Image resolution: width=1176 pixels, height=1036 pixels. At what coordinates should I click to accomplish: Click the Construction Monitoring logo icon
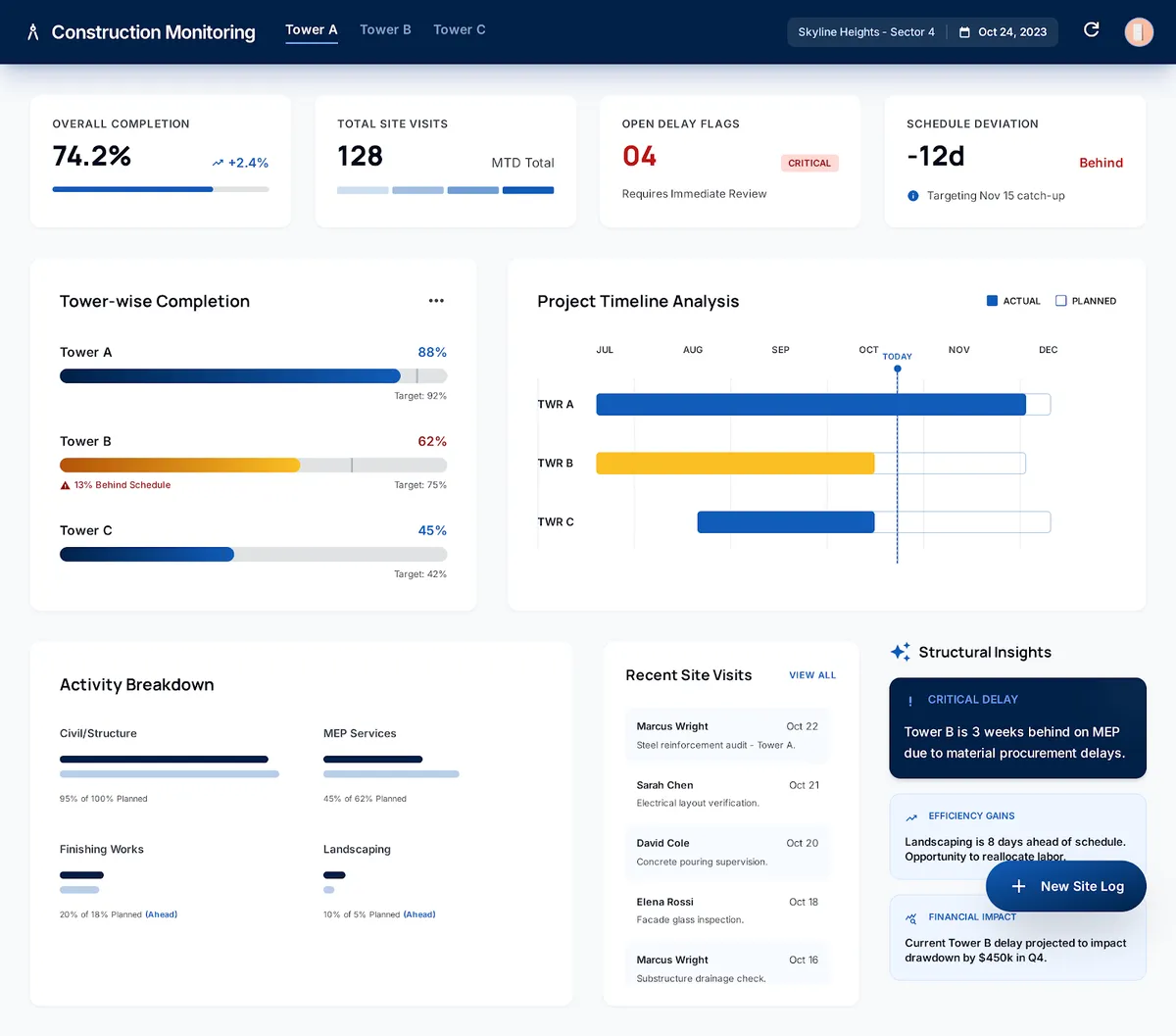pyautogui.click(x=34, y=31)
